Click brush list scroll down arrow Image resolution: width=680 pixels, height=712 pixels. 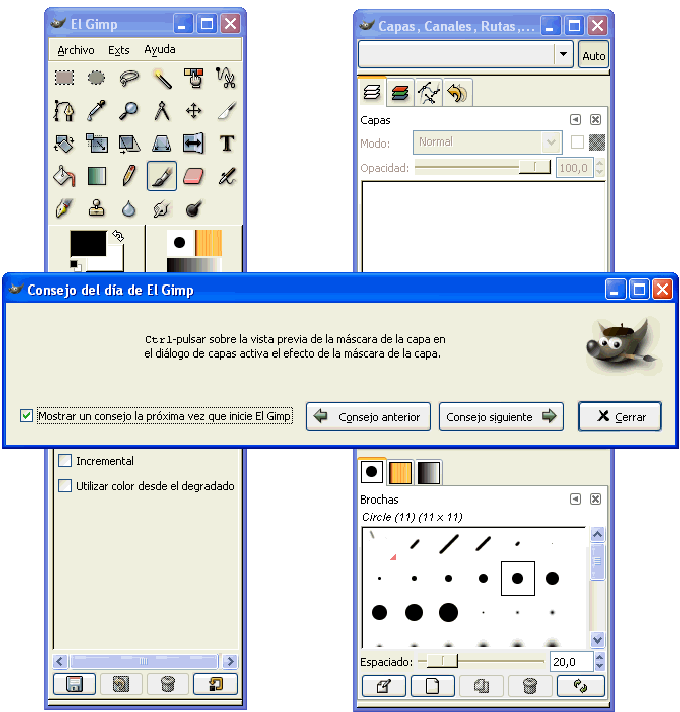click(597, 640)
